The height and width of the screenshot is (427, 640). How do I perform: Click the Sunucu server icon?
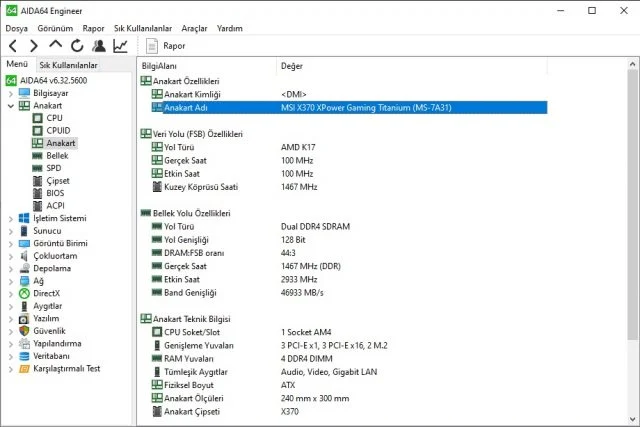point(24,231)
